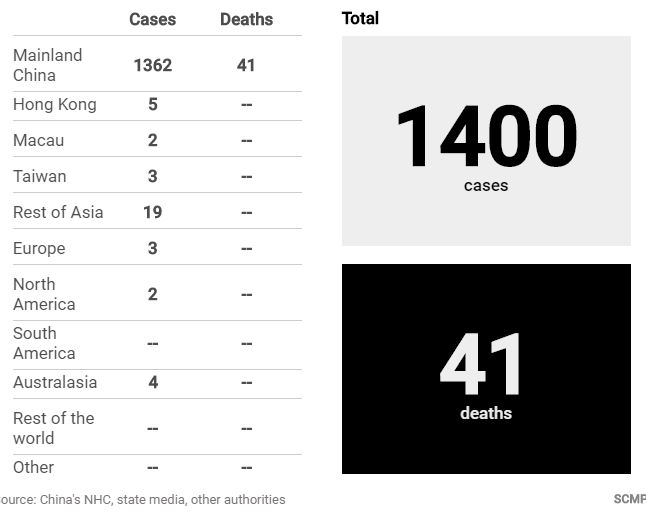This screenshot has height=513, width=646.
Task: Click the Cases column header
Action: click(x=152, y=19)
